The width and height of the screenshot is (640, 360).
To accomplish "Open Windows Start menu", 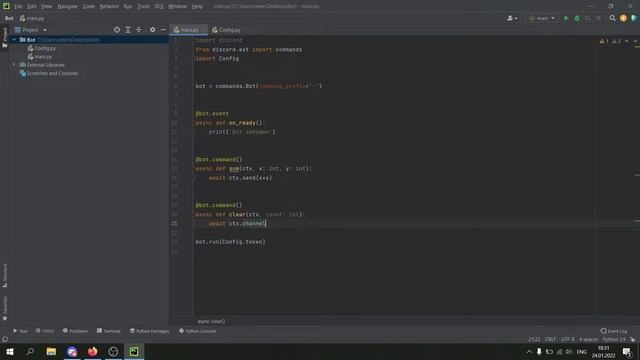I will pyautogui.click(x=10, y=351).
